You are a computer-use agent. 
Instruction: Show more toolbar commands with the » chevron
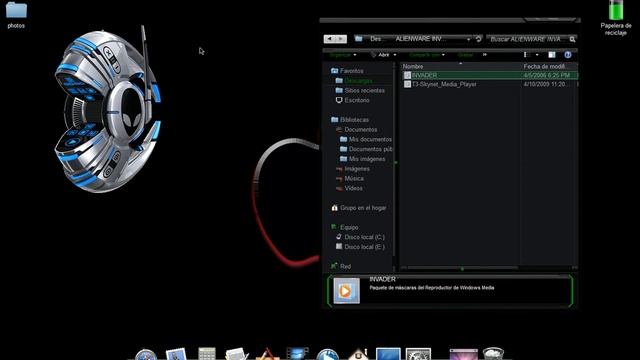click(485, 55)
